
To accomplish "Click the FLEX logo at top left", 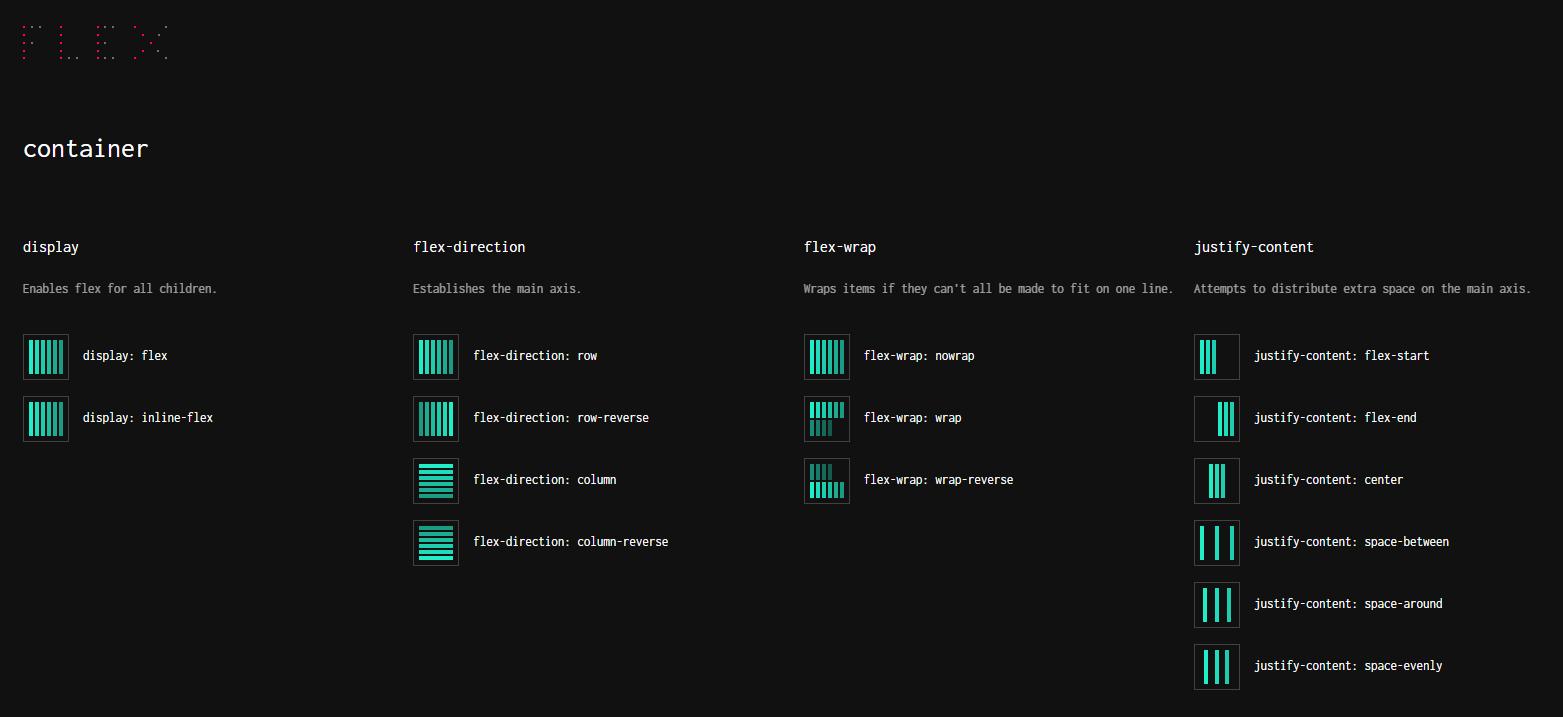I will 95,42.
